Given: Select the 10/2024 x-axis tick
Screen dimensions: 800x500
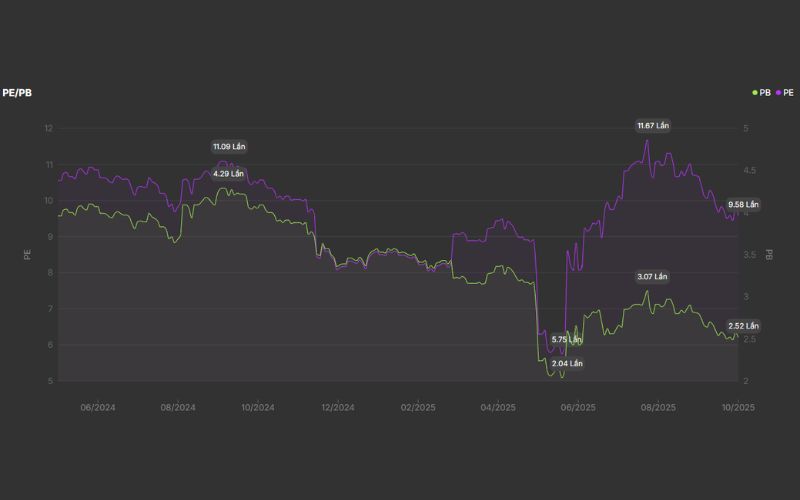Looking at the screenshot, I should pyautogui.click(x=257, y=407).
